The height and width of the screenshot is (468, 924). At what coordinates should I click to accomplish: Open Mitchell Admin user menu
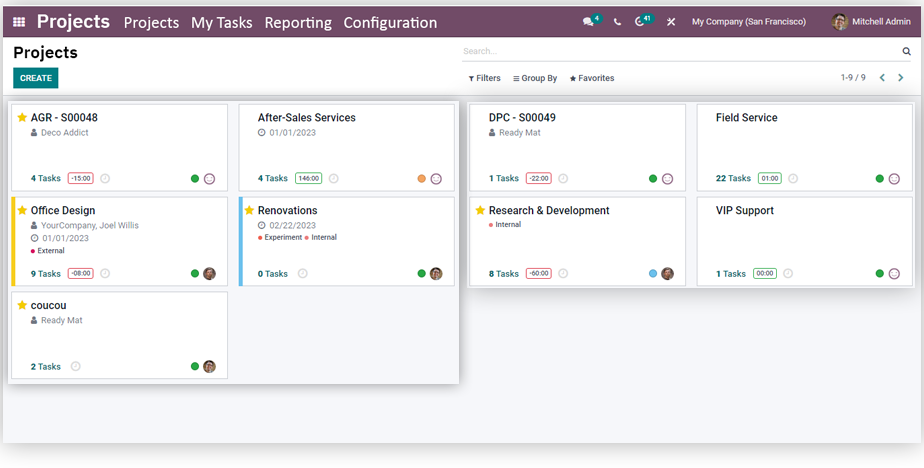click(x=871, y=22)
